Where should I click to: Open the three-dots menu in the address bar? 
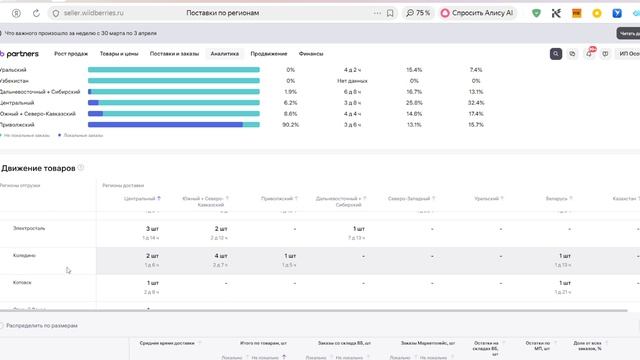tap(377, 13)
